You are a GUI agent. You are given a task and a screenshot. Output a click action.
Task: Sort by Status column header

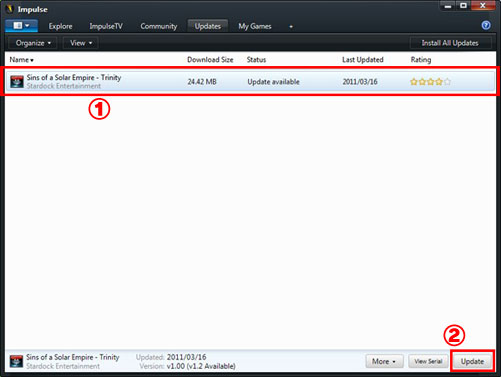coord(256,60)
